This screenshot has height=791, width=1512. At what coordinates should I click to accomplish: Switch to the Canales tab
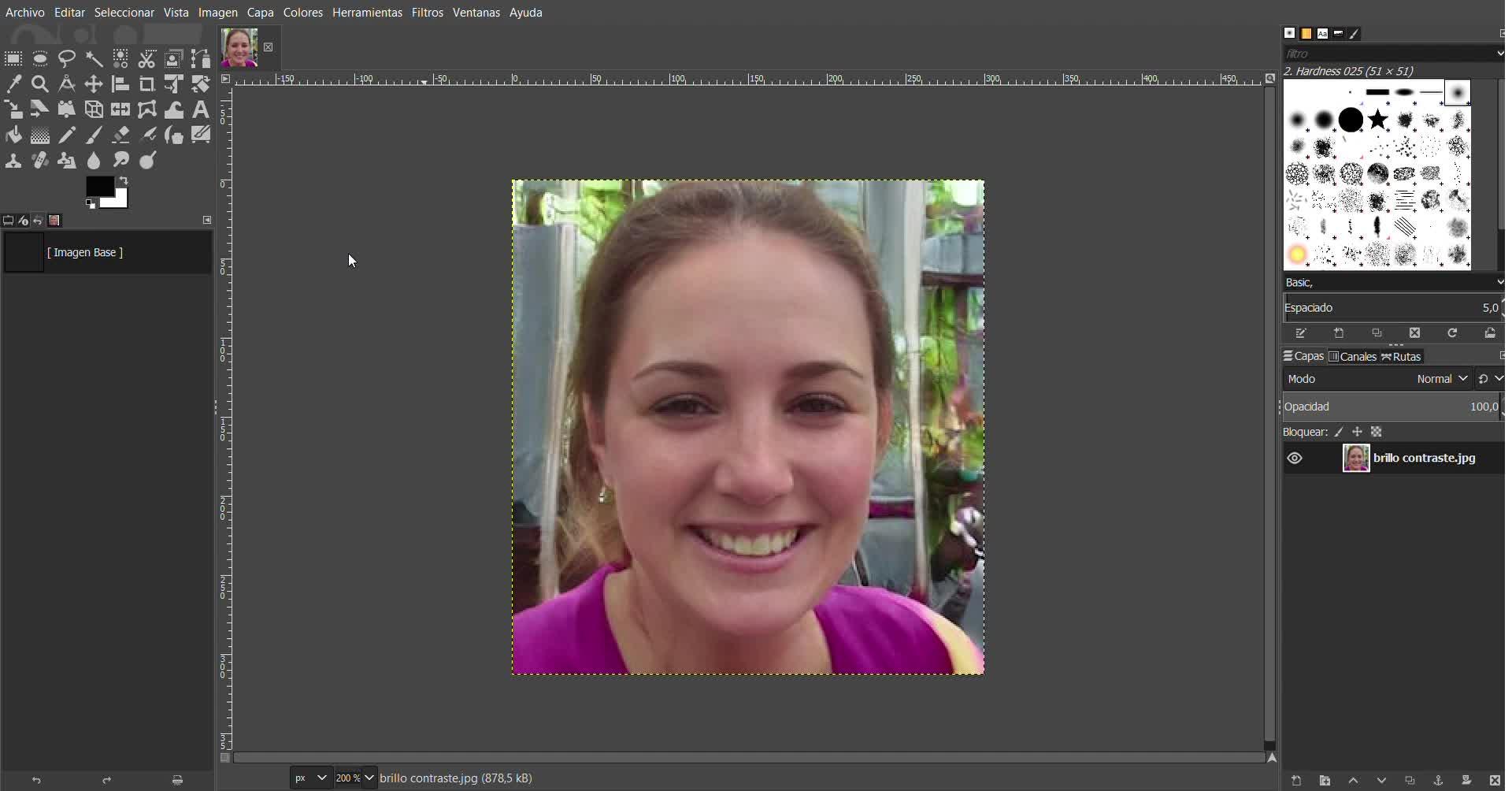(1353, 357)
